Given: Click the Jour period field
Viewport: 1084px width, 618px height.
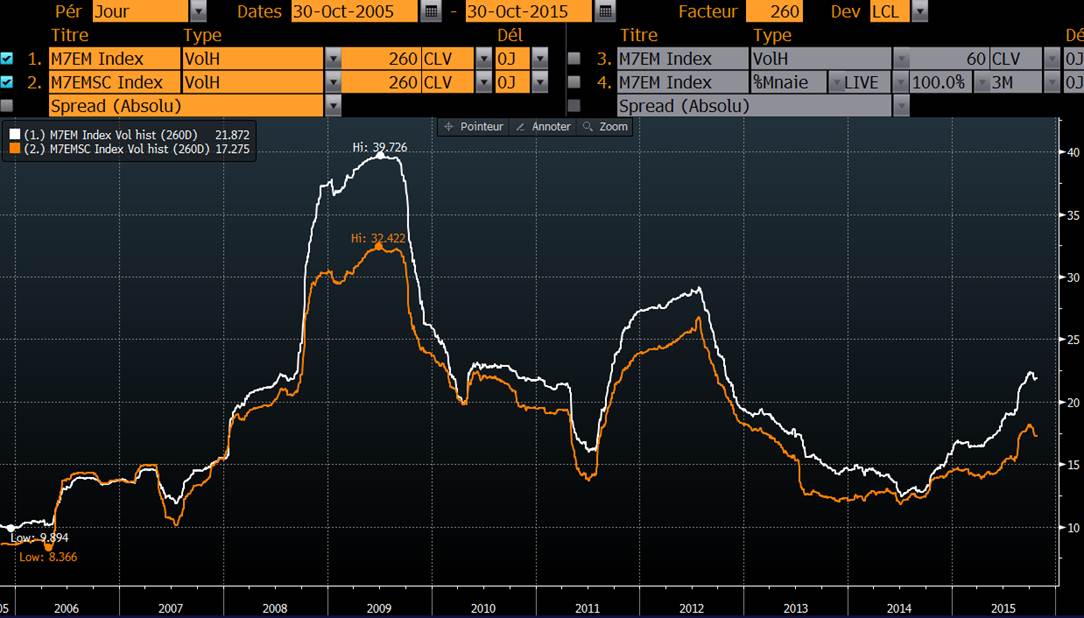Looking at the screenshot, I should (140, 11).
